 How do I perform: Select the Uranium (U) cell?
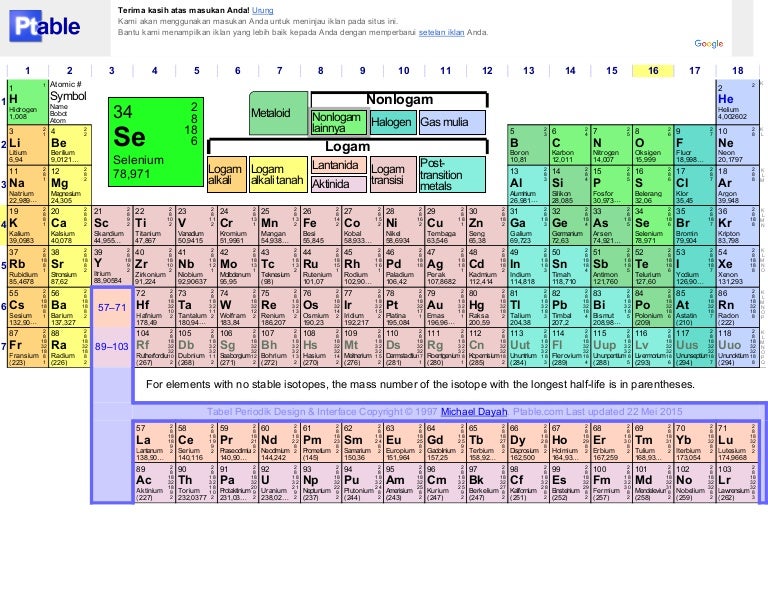click(279, 483)
